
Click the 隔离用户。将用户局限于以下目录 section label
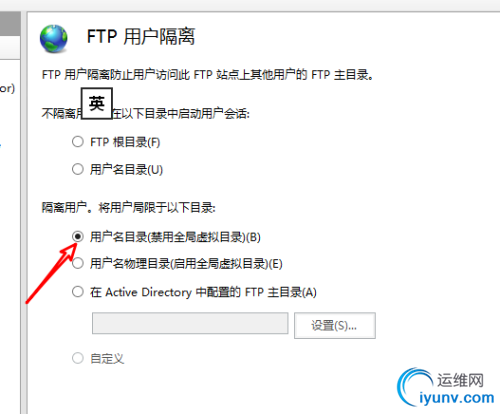[129, 208]
